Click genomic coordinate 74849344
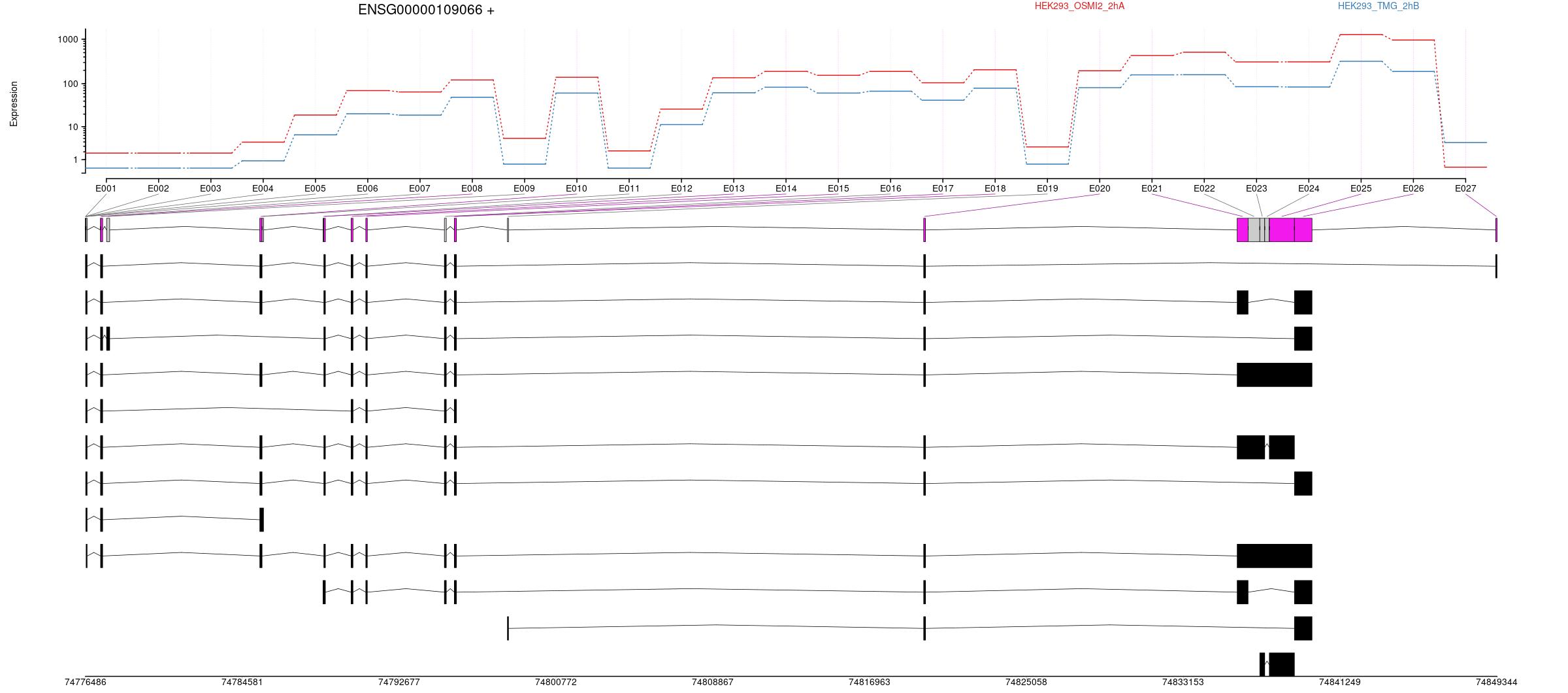 pos(1497,682)
